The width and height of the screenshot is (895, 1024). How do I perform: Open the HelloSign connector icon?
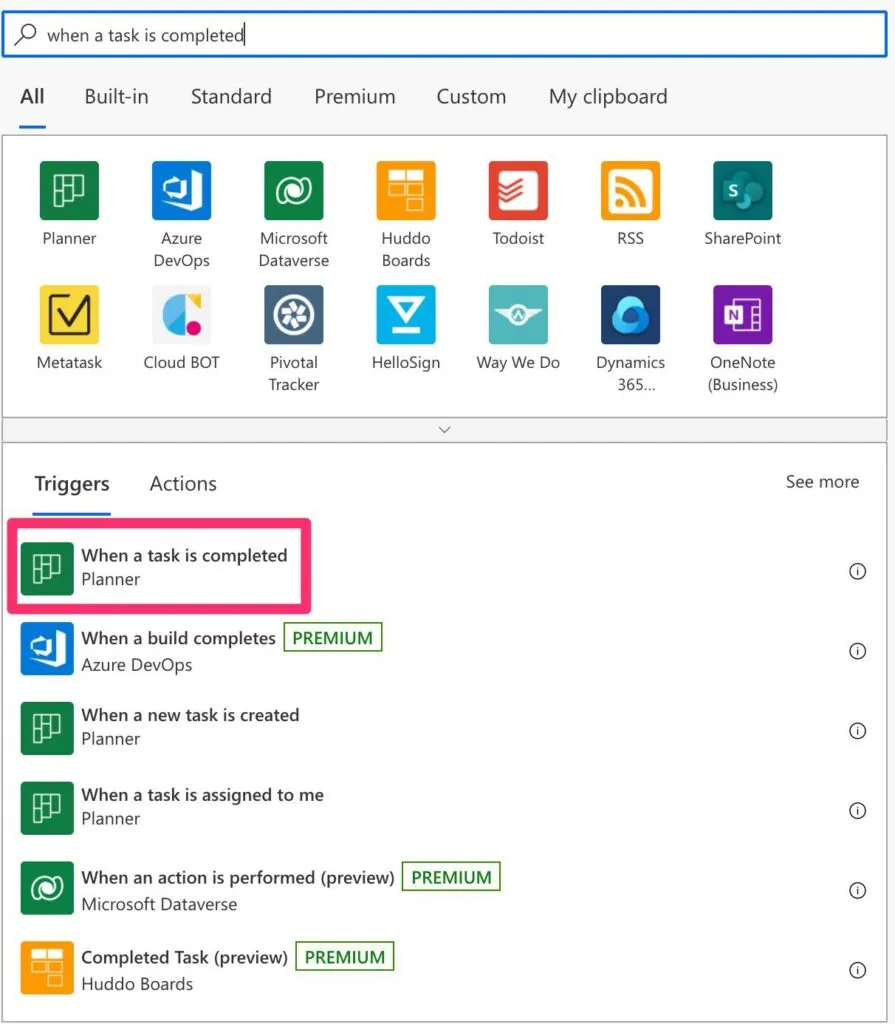click(x=406, y=315)
